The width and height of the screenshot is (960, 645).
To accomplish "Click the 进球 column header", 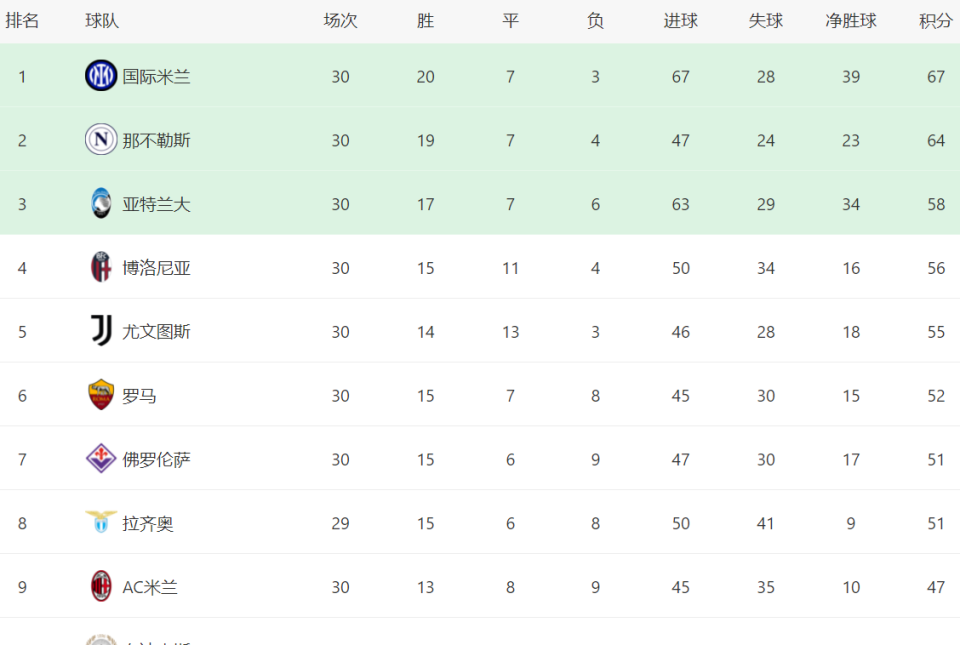I will coord(680,21).
